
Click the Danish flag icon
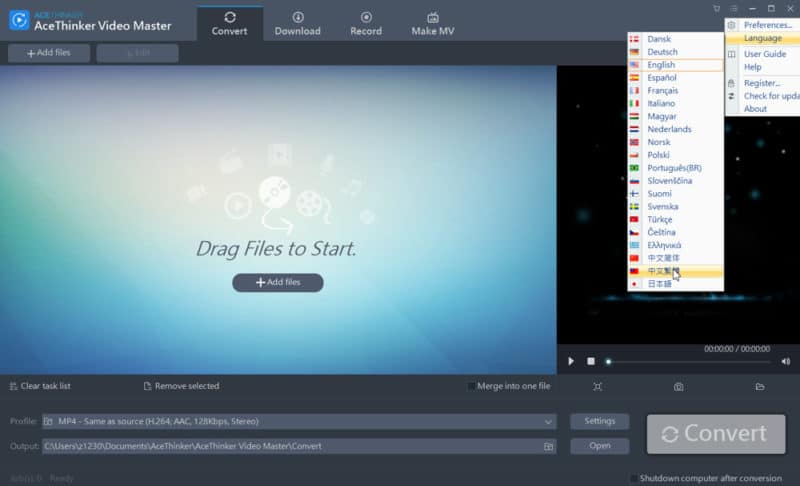coord(634,39)
